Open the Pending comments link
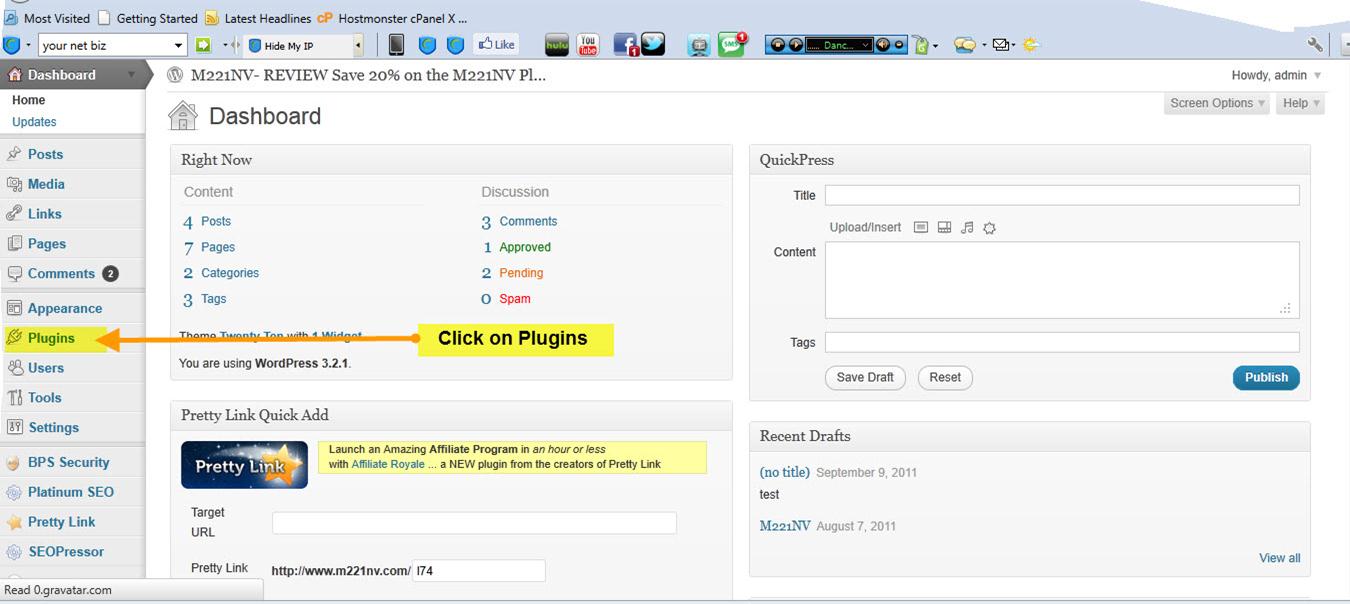The height and width of the screenshot is (604, 1350). 521,273
